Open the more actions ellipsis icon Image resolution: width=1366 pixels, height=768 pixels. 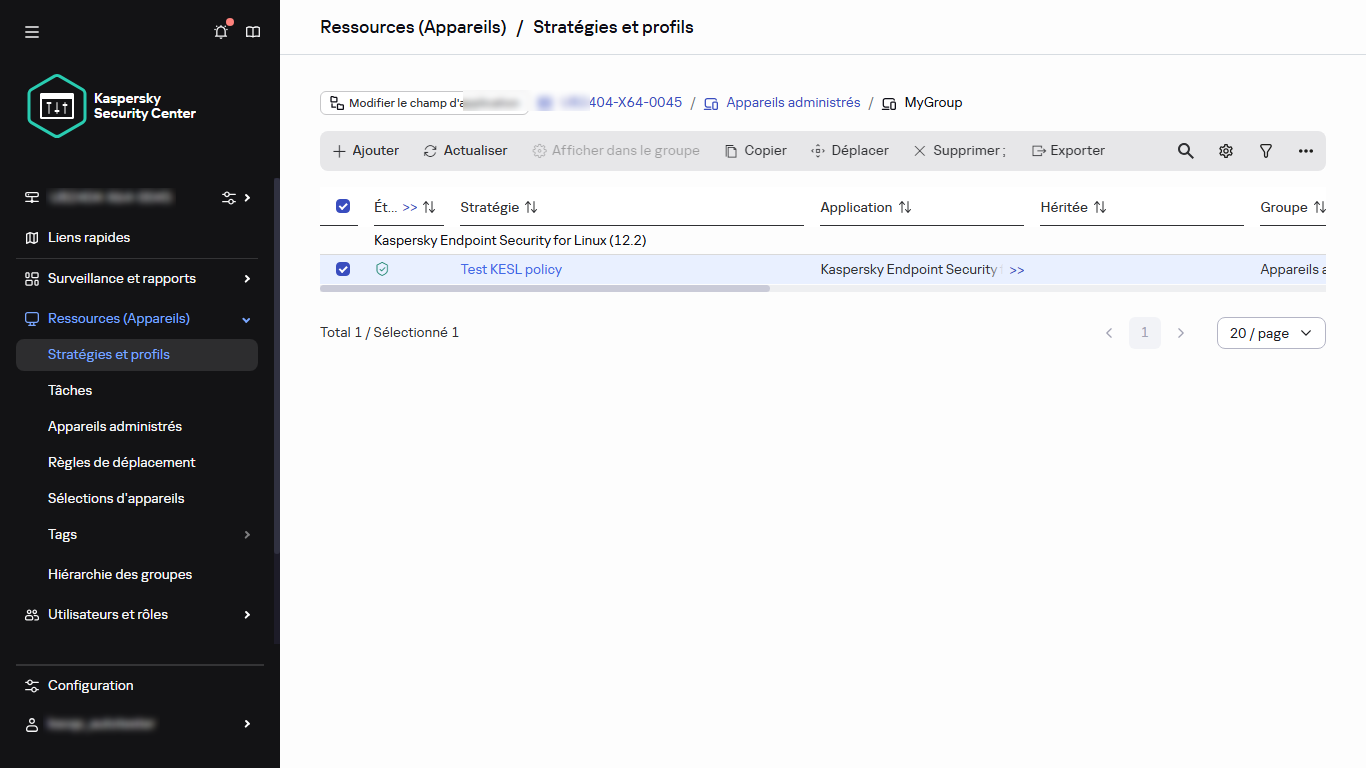click(x=1305, y=151)
